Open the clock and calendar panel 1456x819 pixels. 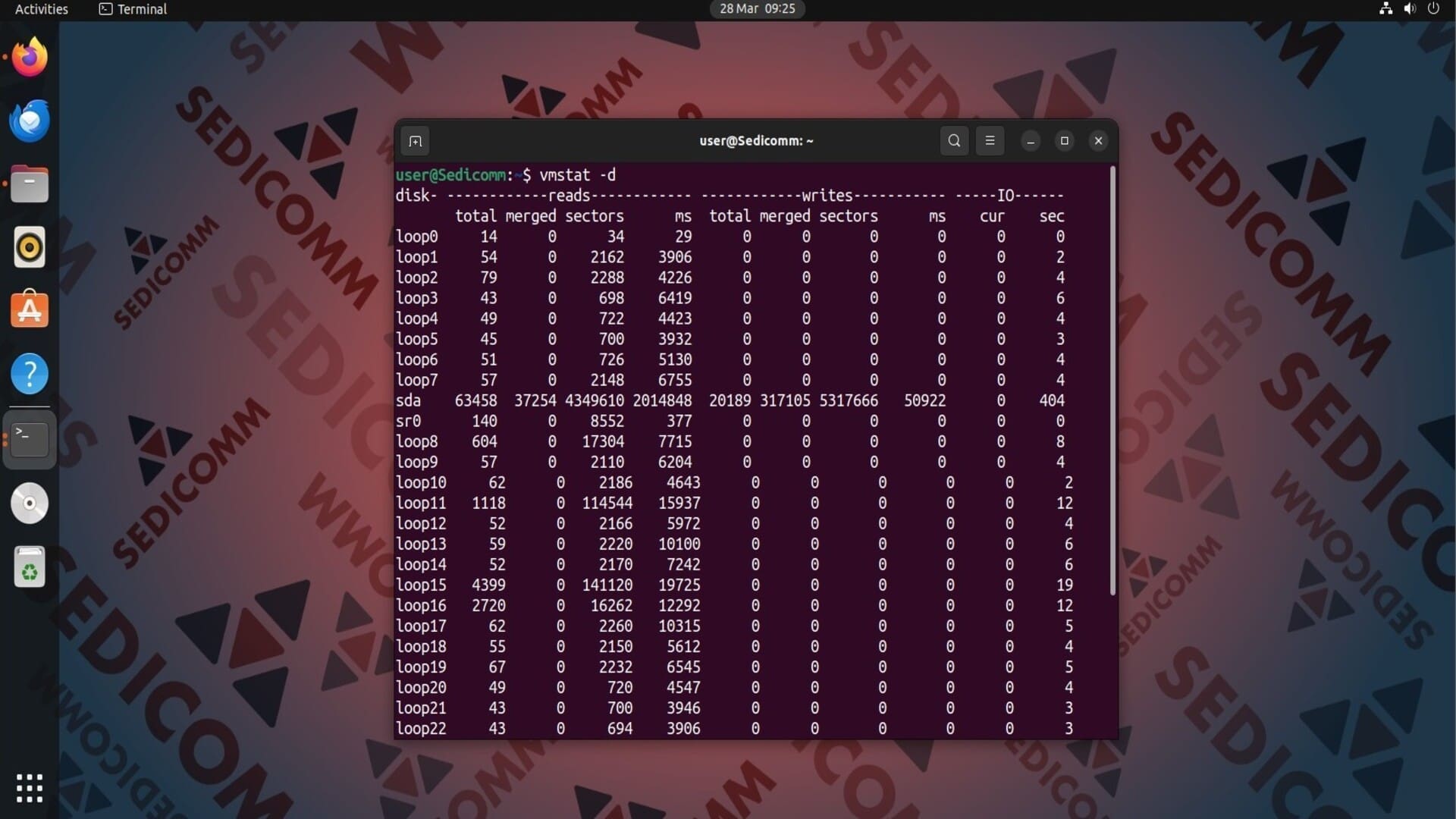pyautogui.click(x=757, y=9)
